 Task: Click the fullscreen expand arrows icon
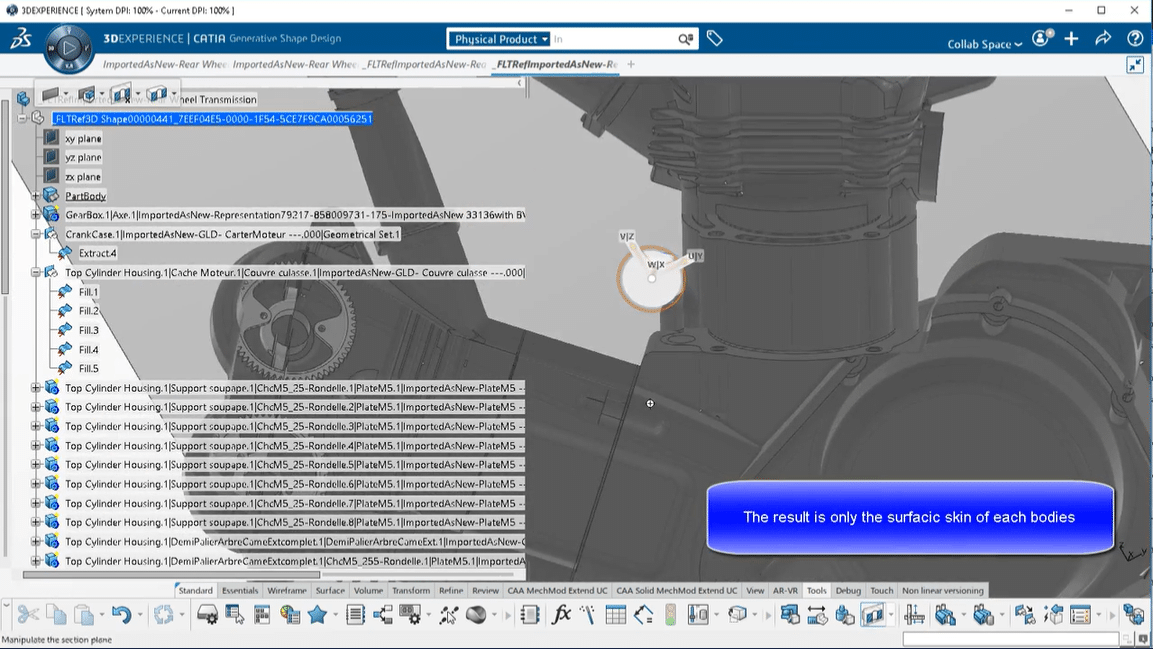pos(1135,65)
